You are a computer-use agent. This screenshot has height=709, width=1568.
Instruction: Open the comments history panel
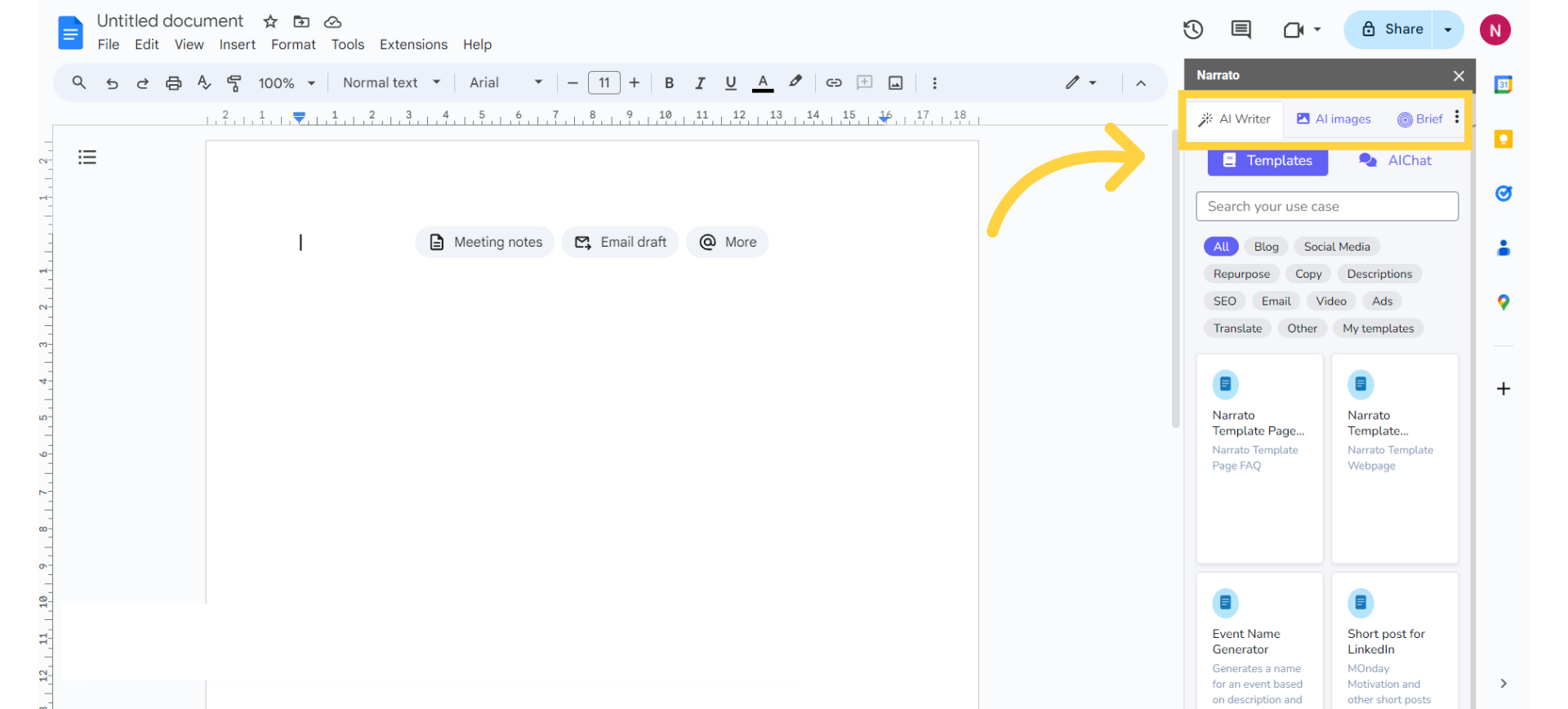(1241, 30)
